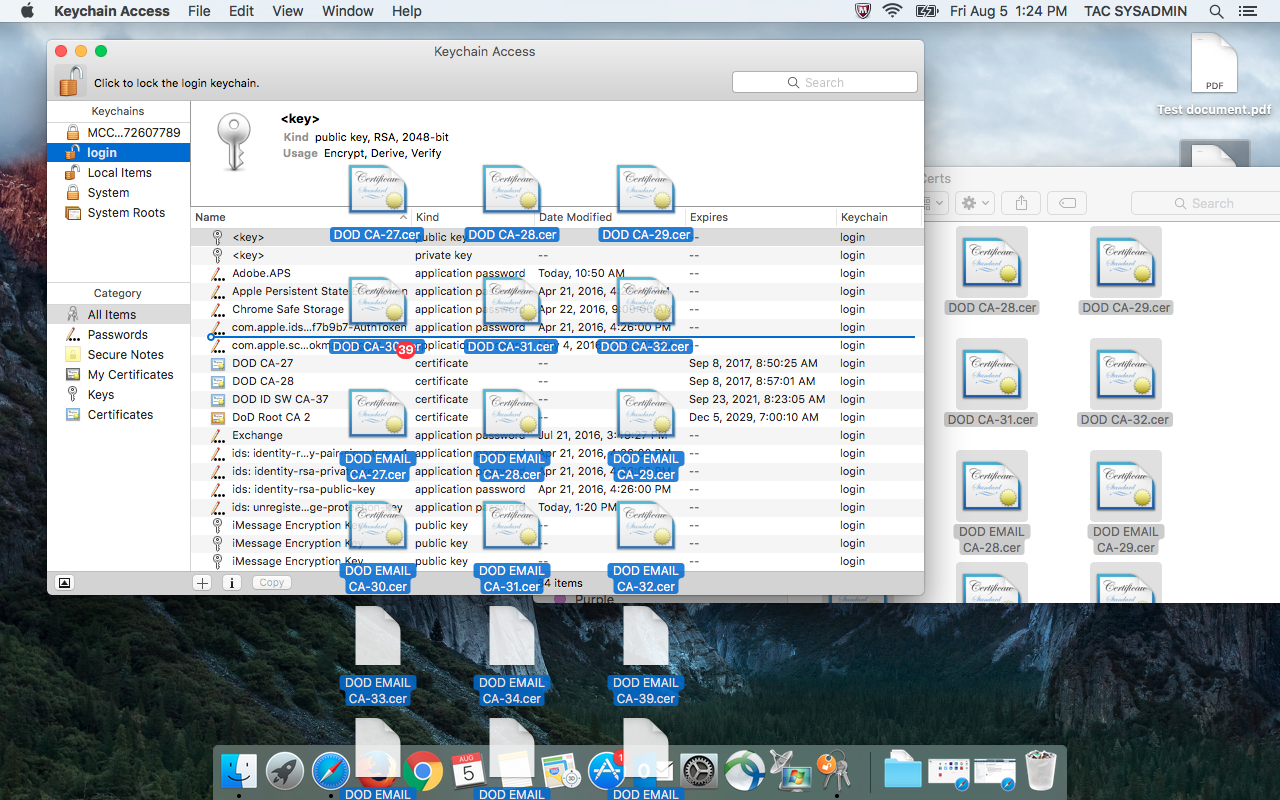
Task: Open Notification Center icon
Action: (x=1247, y=11)
